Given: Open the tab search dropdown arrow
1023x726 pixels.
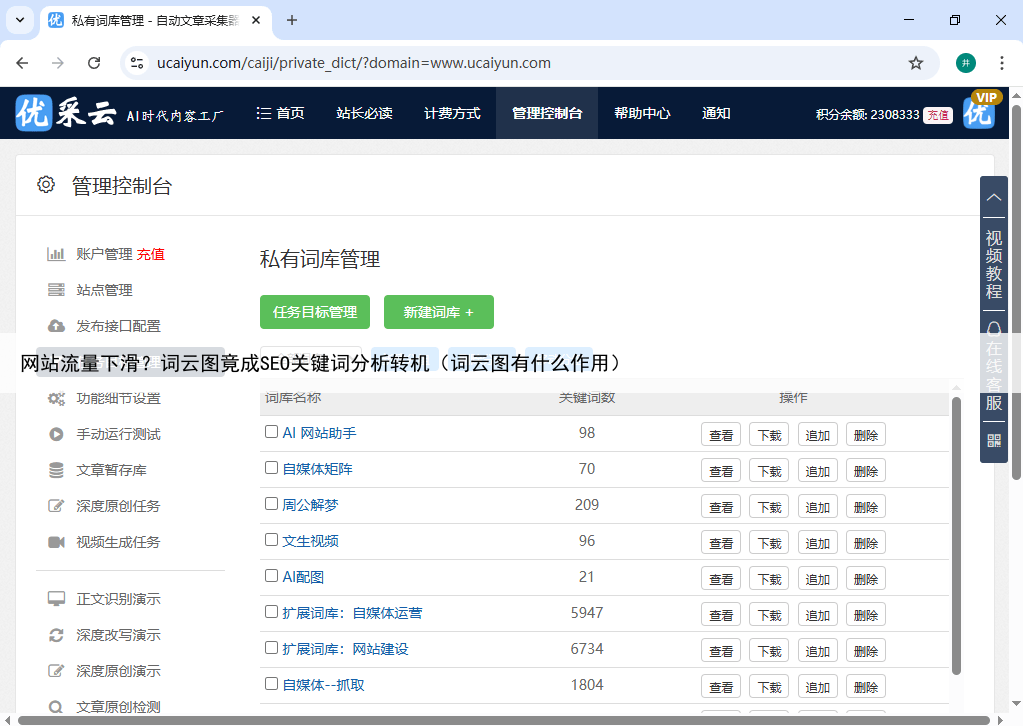Looking at the screenshot, I should [20, 20].
